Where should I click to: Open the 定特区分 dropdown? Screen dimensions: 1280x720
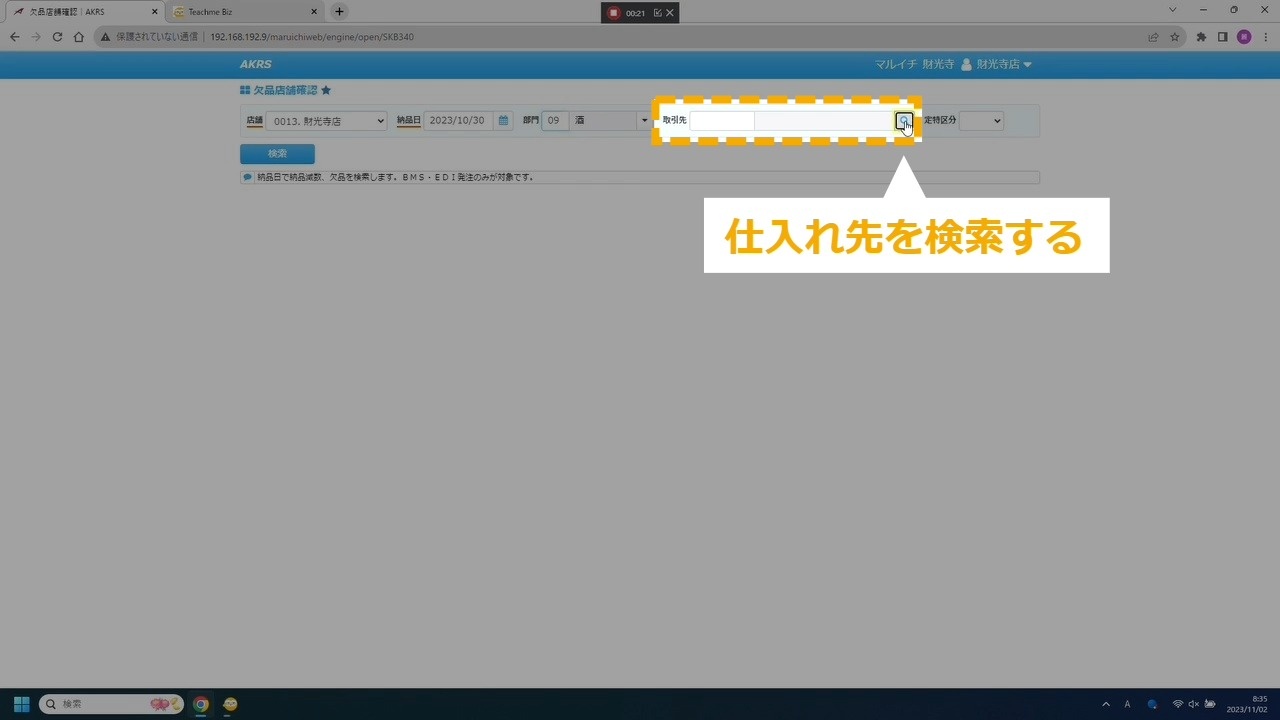point(981,121)
